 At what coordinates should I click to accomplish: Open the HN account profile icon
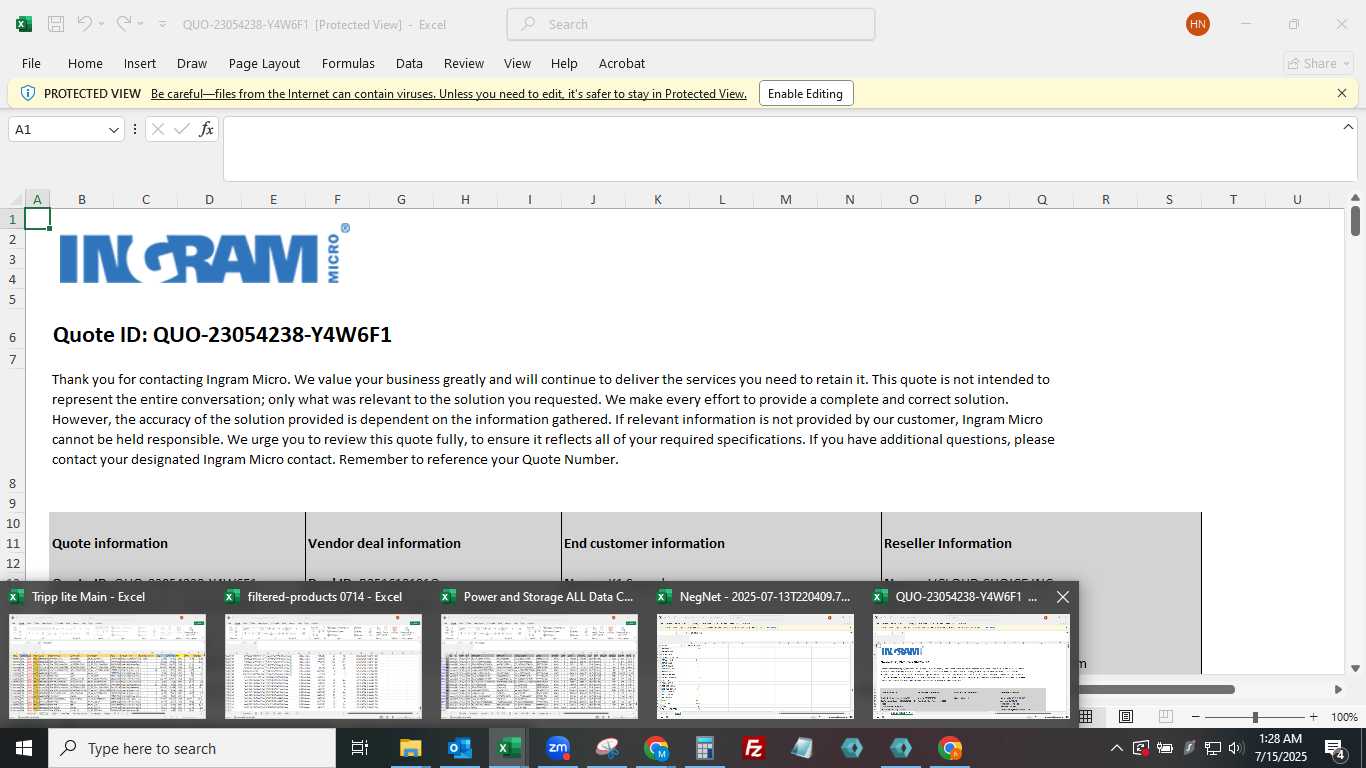pos(1198,24)
